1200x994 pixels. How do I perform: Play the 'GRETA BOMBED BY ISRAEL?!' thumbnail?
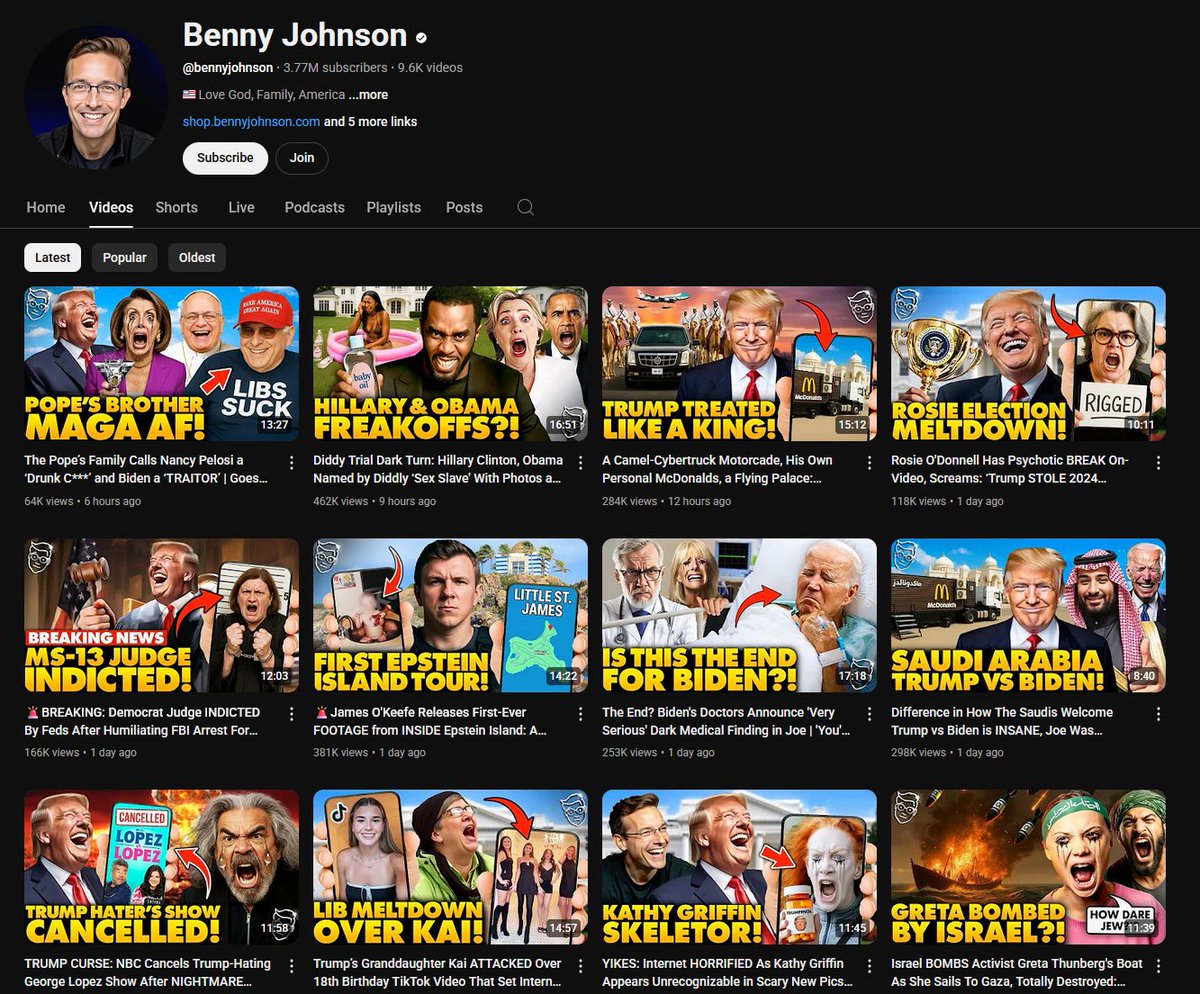pyautogui.click(x=1028, y=867)
